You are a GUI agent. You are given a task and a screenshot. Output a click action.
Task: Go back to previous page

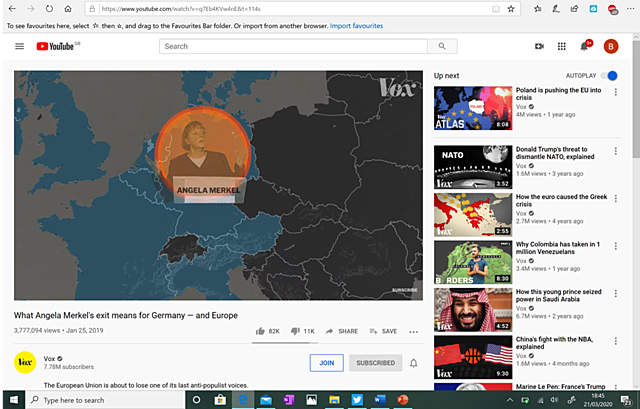click(x=12, y=9)
